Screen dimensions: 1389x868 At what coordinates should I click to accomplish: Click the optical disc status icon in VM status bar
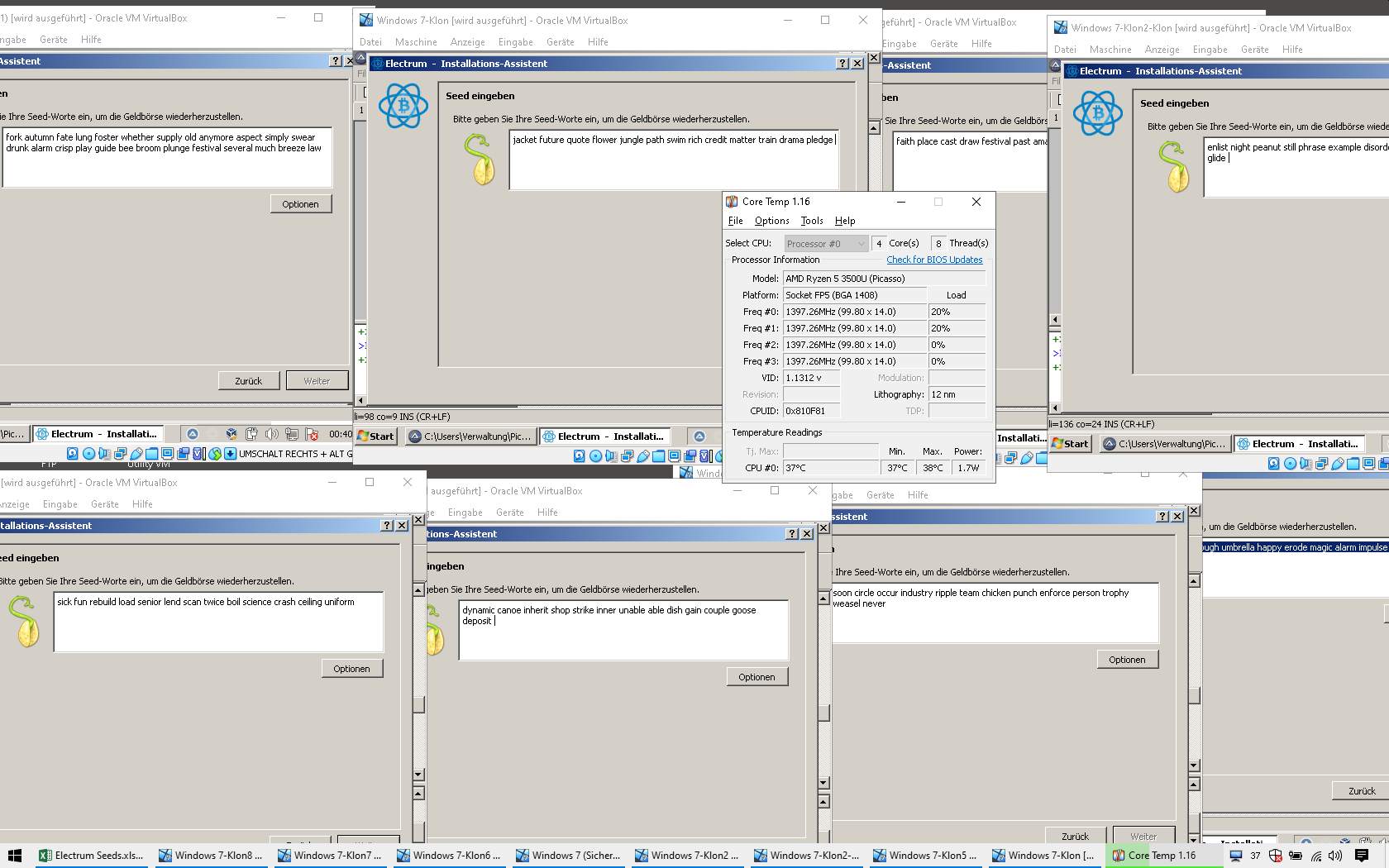(x=594, y=455)
